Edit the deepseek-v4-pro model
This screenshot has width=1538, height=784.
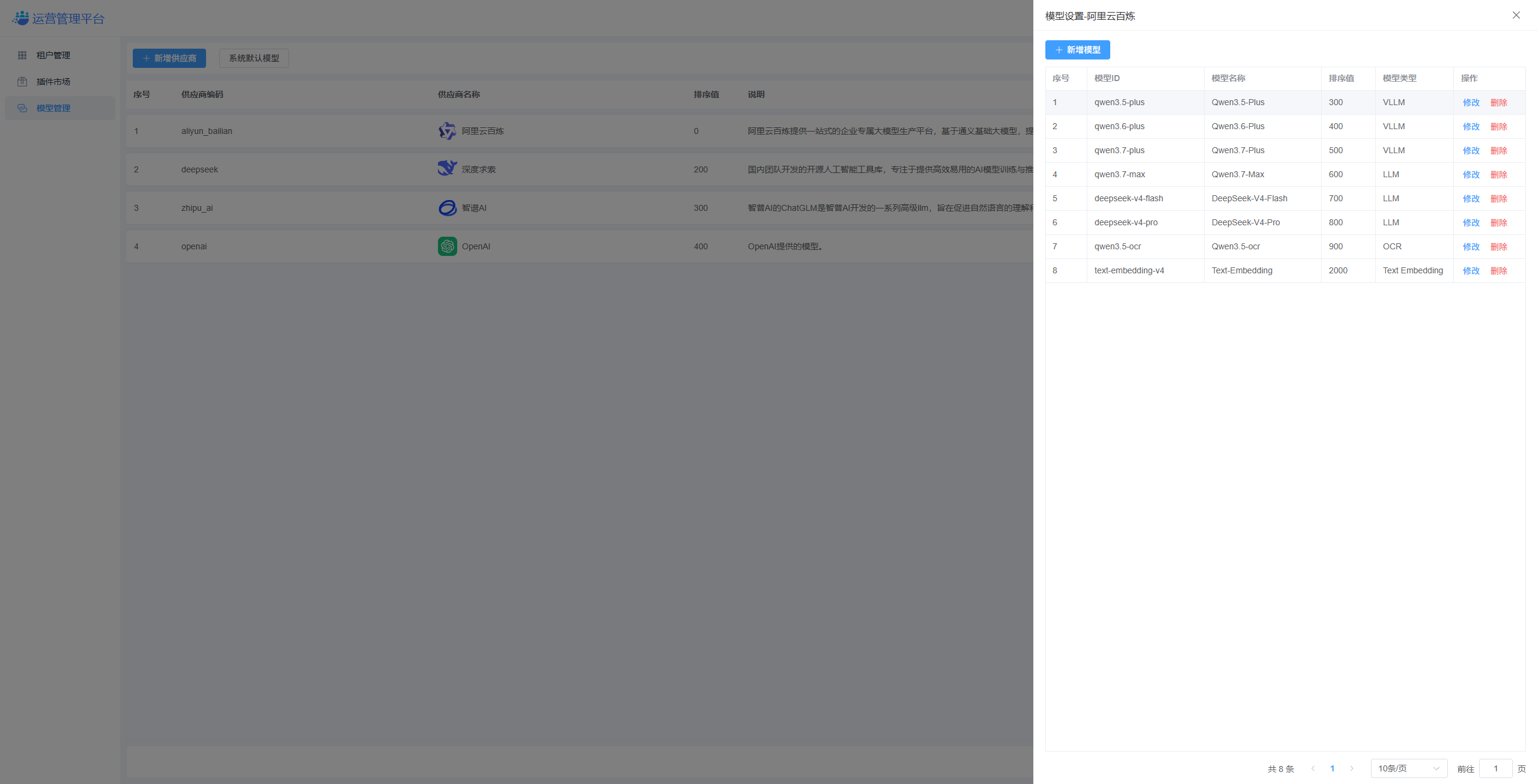coord(1471,223)
